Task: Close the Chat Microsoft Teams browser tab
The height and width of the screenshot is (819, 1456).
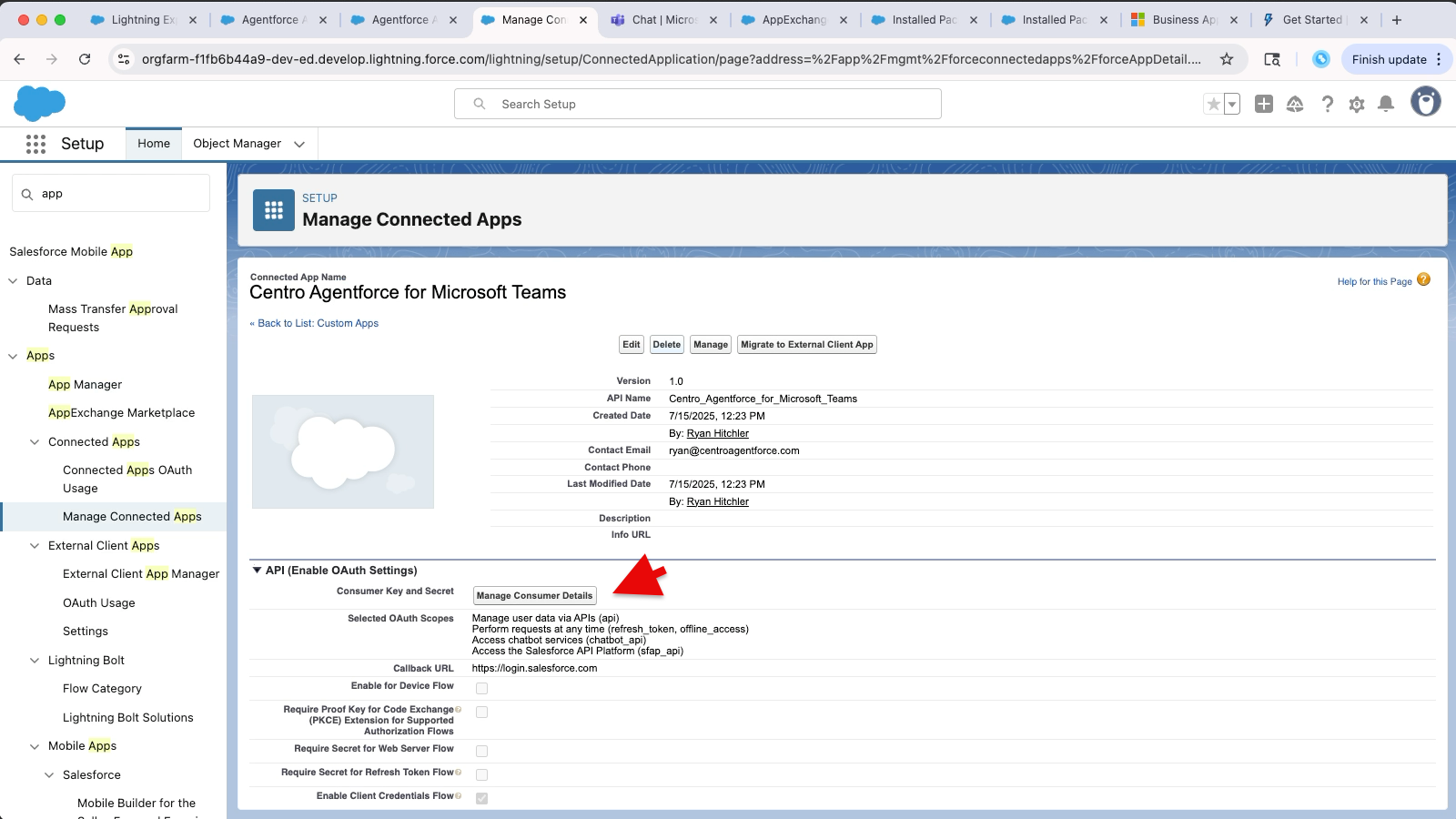Action: (713, 19)
